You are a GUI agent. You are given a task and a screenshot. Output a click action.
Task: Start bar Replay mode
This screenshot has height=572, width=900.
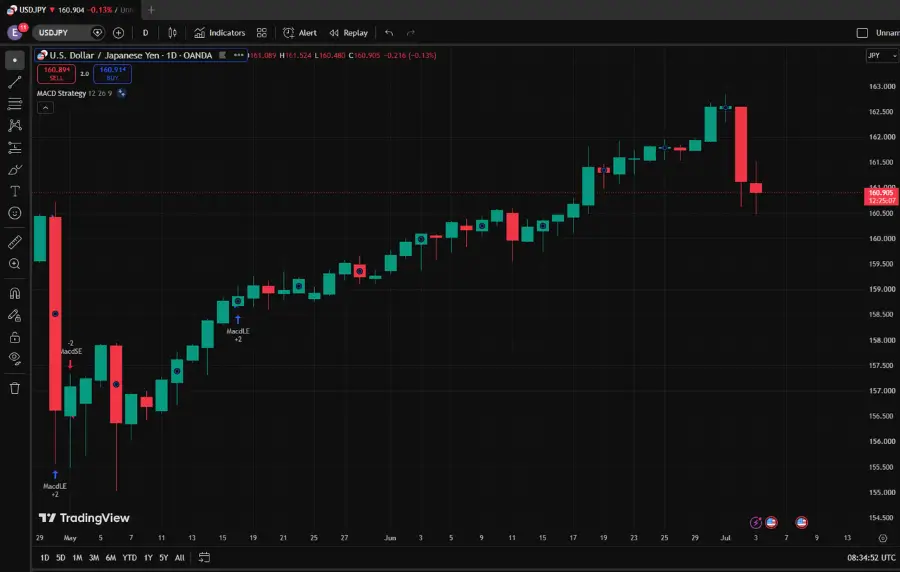349,33
